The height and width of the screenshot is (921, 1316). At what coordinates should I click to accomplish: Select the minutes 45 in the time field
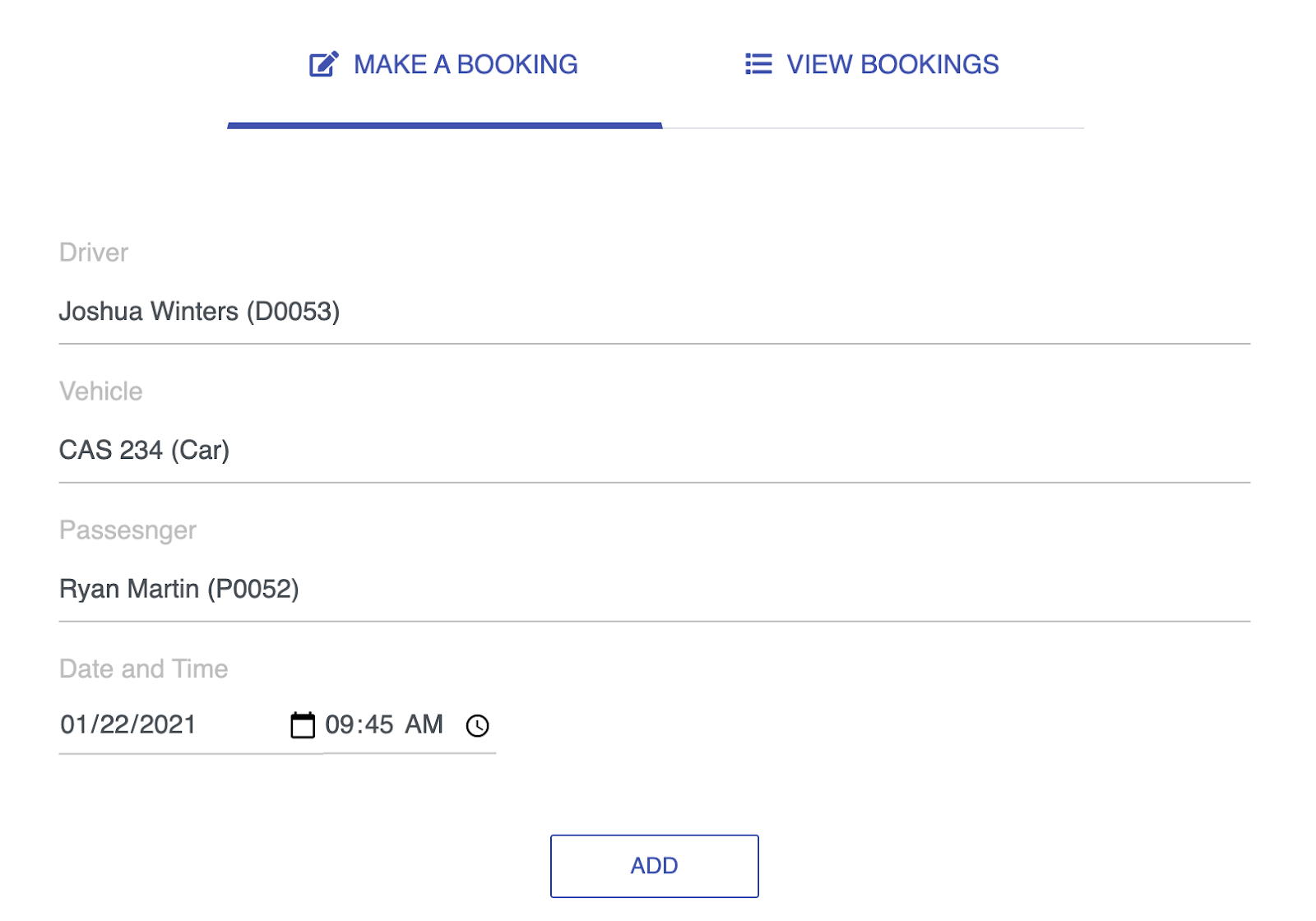pyautogui.click(x=379, y=724)
